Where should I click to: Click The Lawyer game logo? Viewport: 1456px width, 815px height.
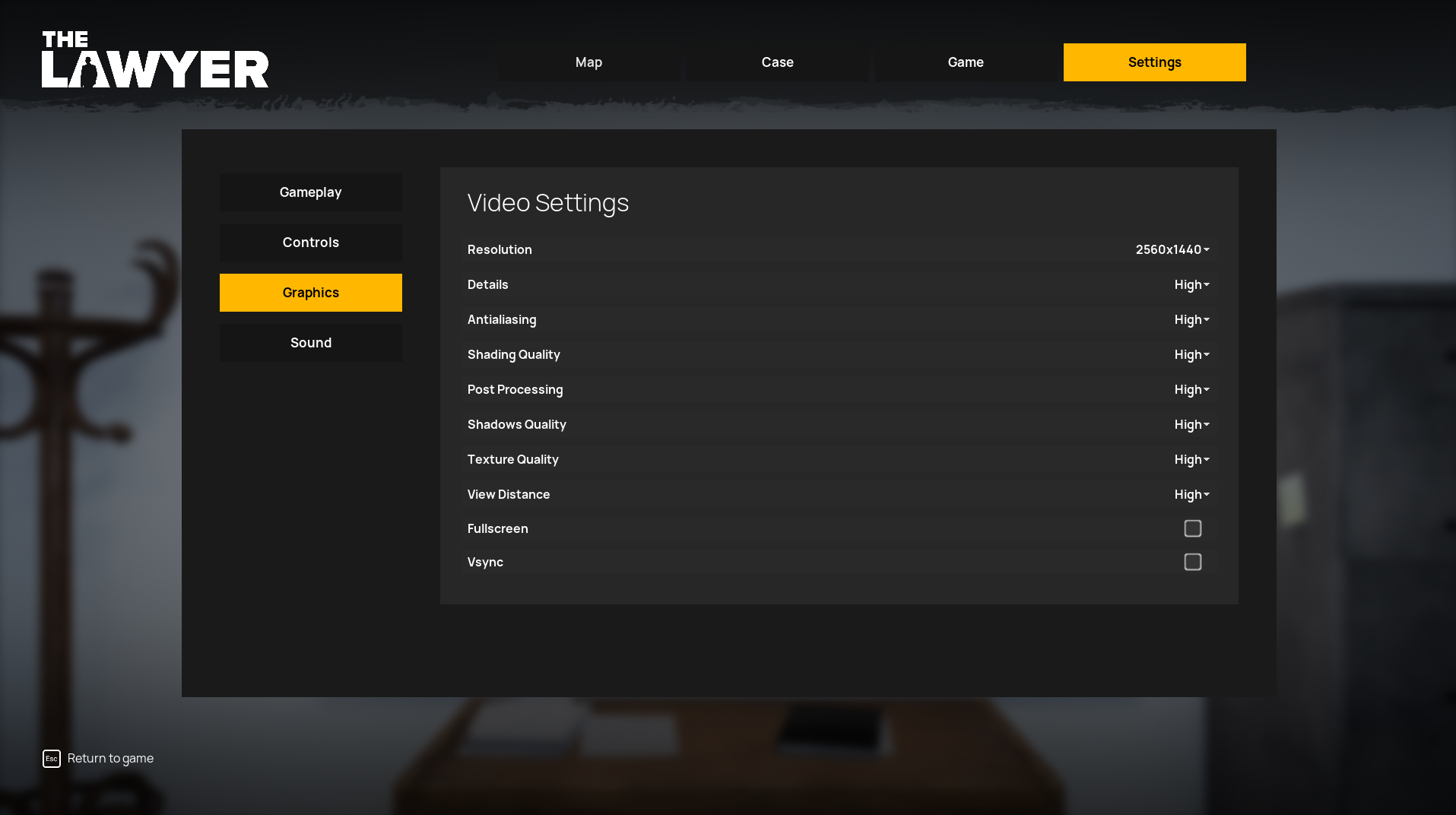[155, 59]
